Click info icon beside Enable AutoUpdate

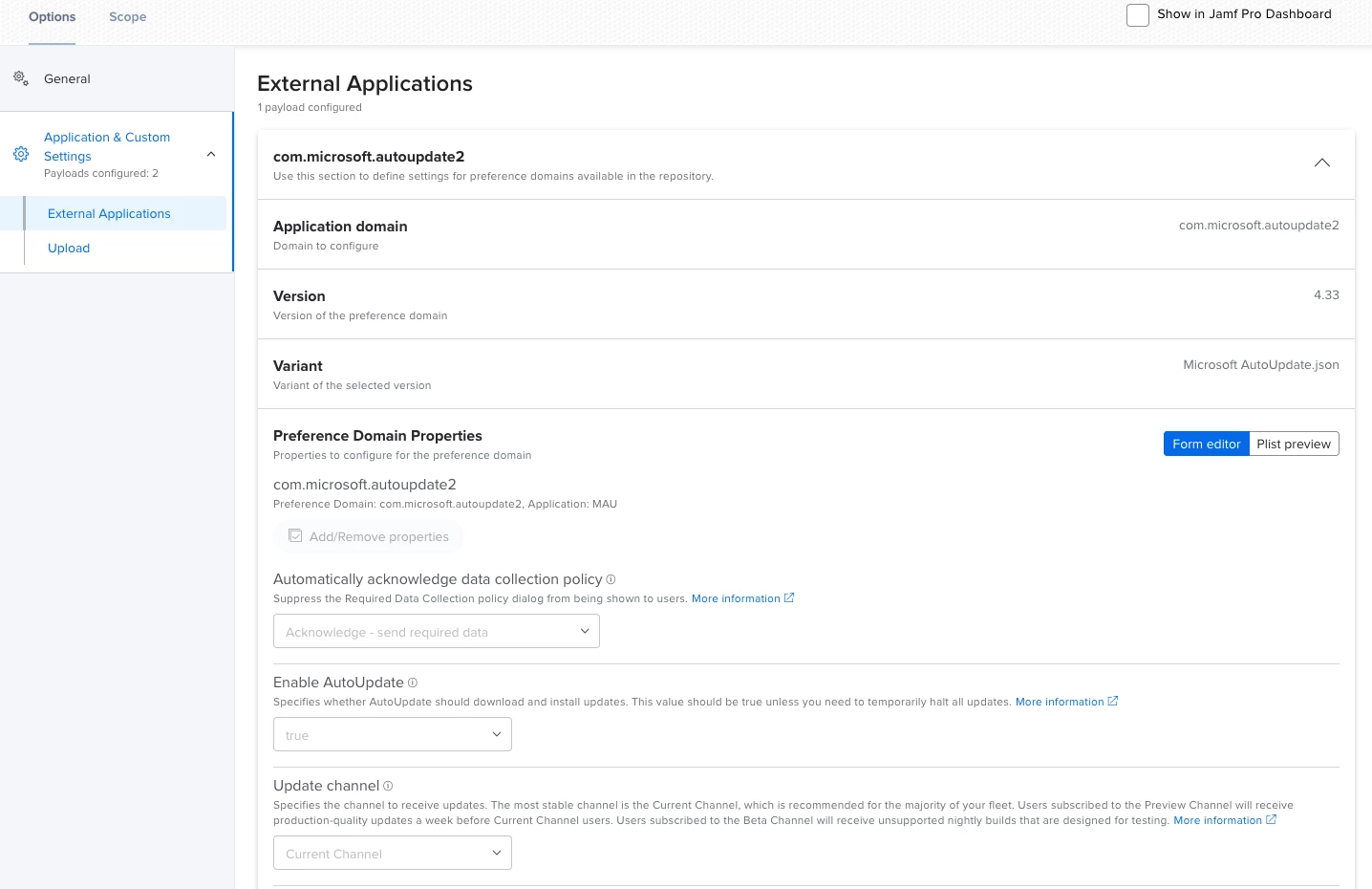[x=413, y=683]
